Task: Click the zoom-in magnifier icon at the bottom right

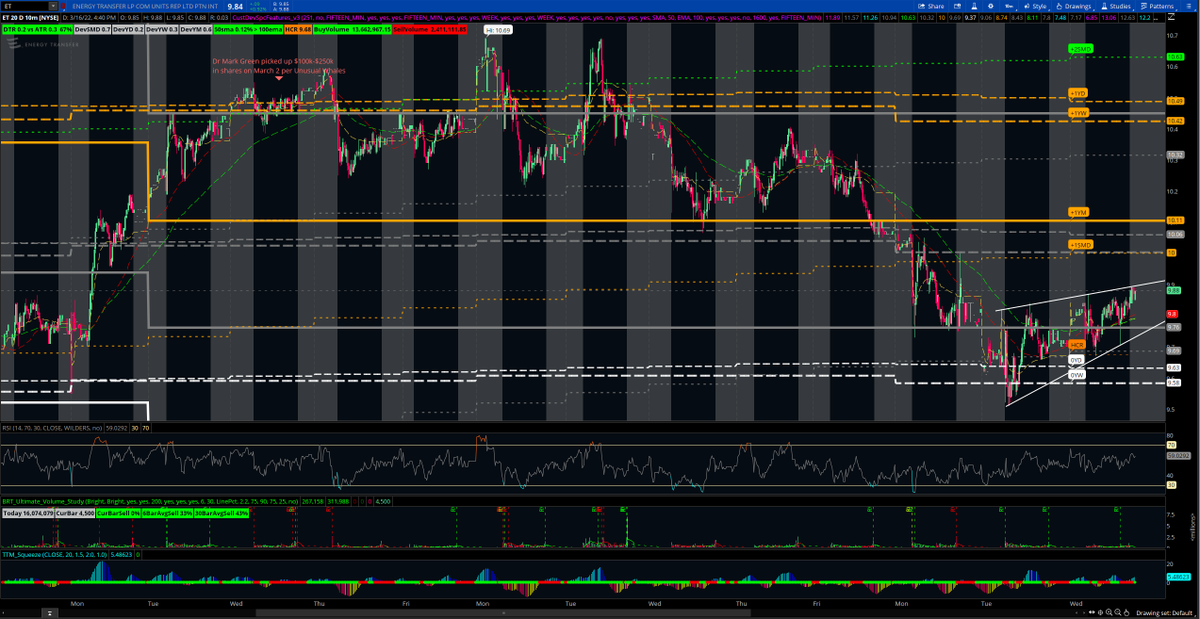Action: (1109, 613)
